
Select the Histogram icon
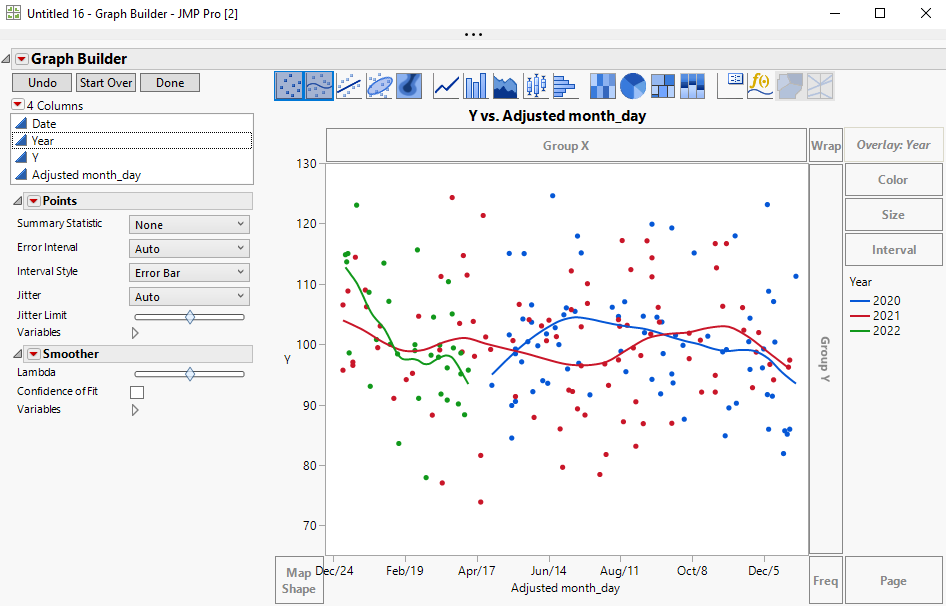(x=566, y=86)
